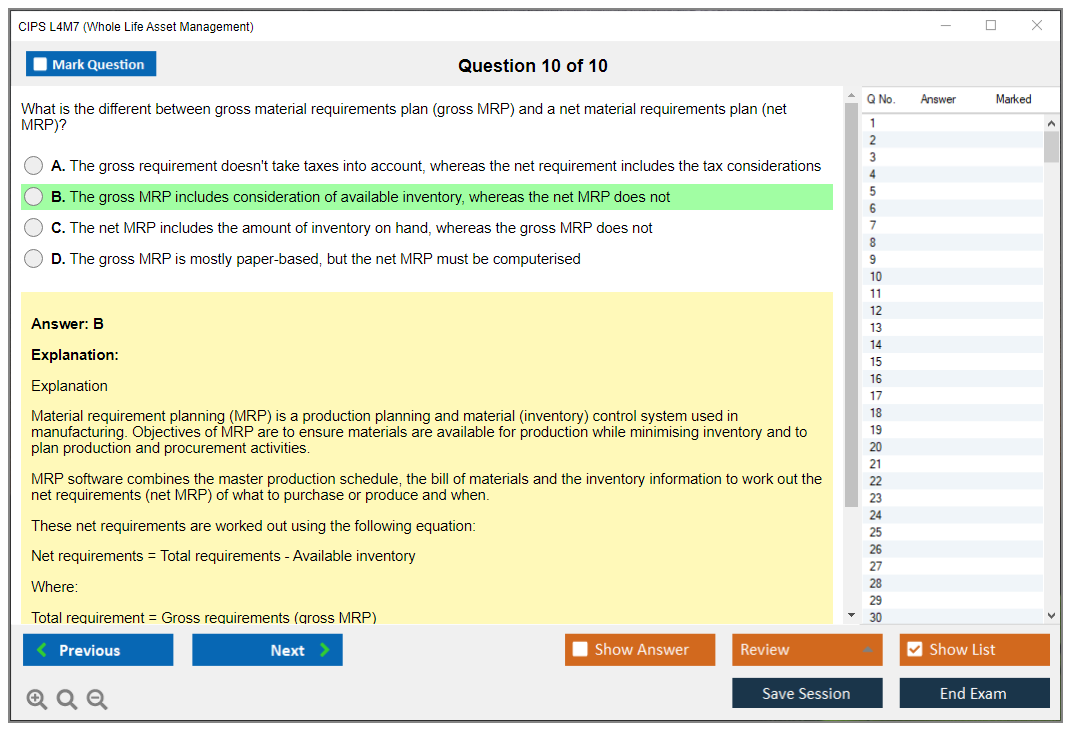Close the exam window
Image resolution: width=1075 pixels, height=735 pixels.
(x=1037, y=26)
